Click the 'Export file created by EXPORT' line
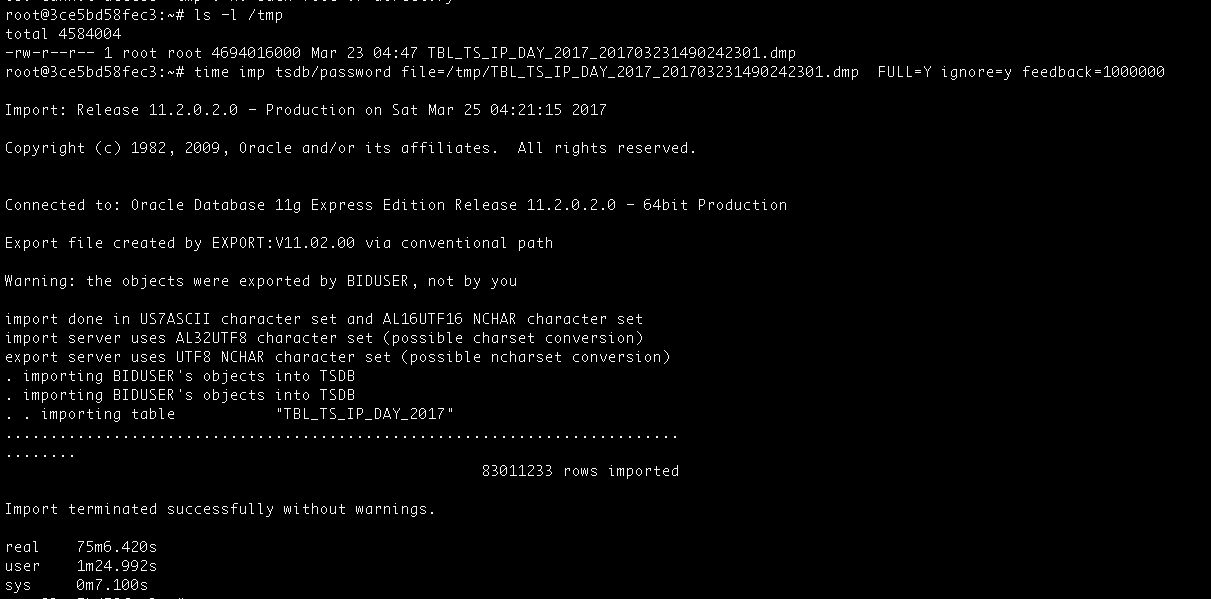 pyautogui.click(x=279, y=243)
